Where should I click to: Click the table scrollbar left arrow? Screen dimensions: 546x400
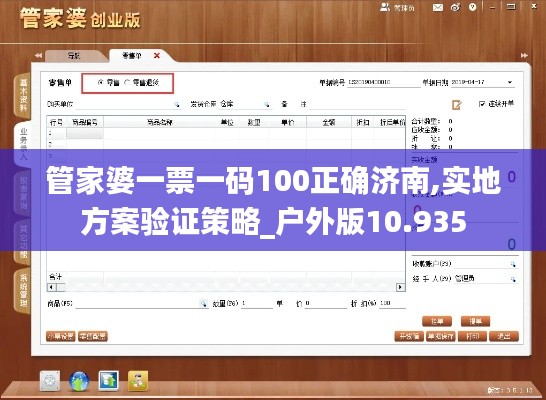pos(52,287)
